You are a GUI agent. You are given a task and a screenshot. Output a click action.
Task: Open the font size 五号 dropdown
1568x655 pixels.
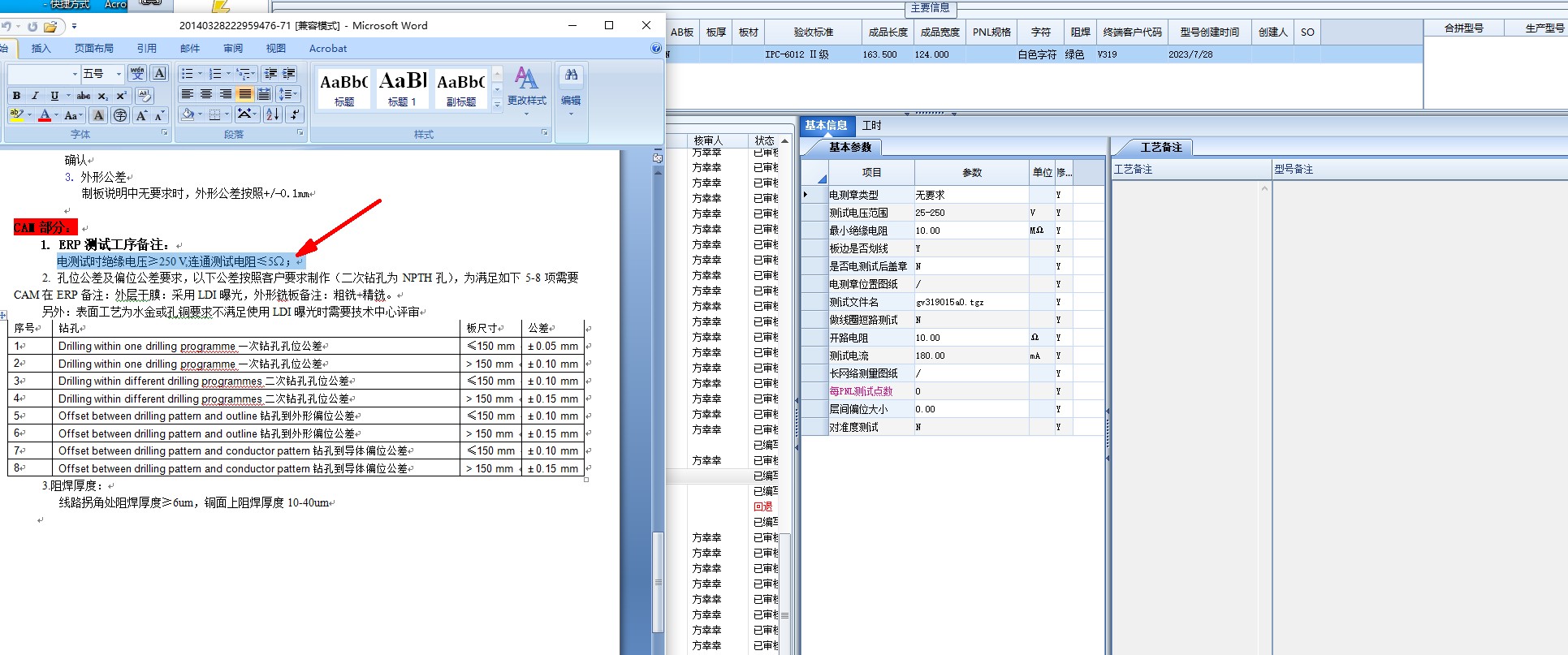click(119, 74)
